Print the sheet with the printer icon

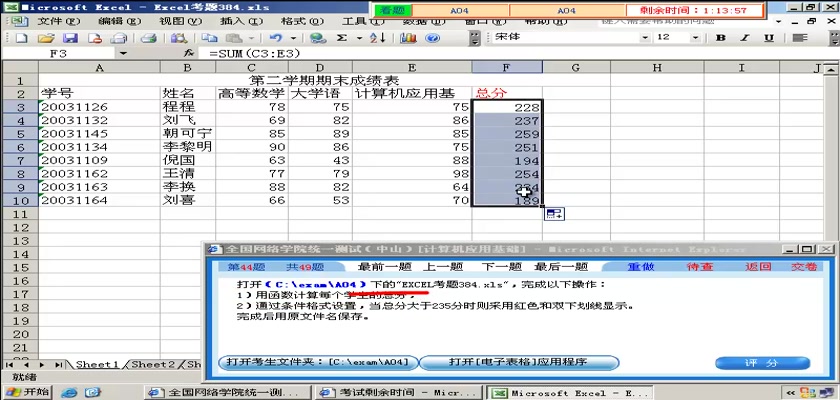point(148,38)
